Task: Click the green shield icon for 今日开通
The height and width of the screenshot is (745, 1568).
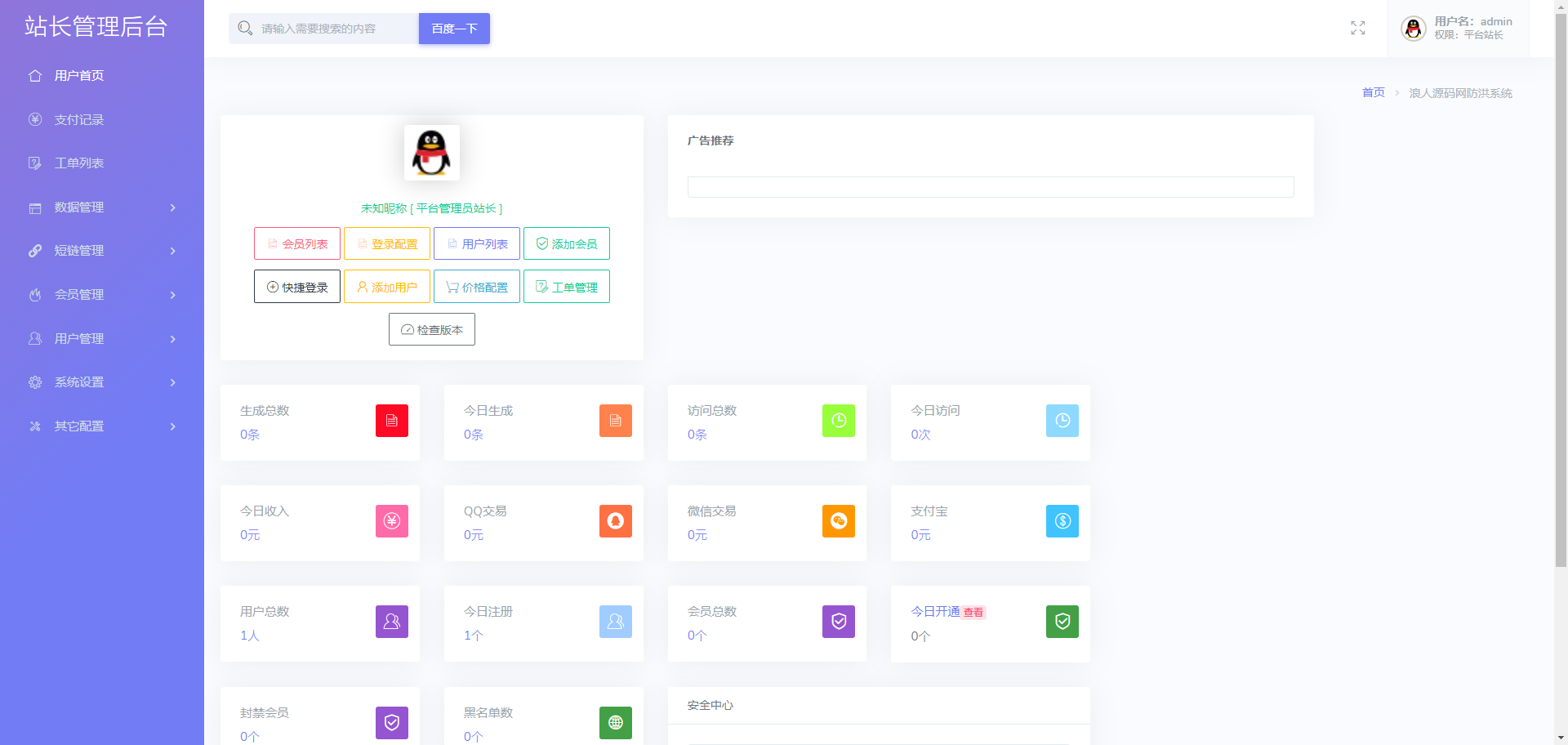Action: tap(1062, 622)
